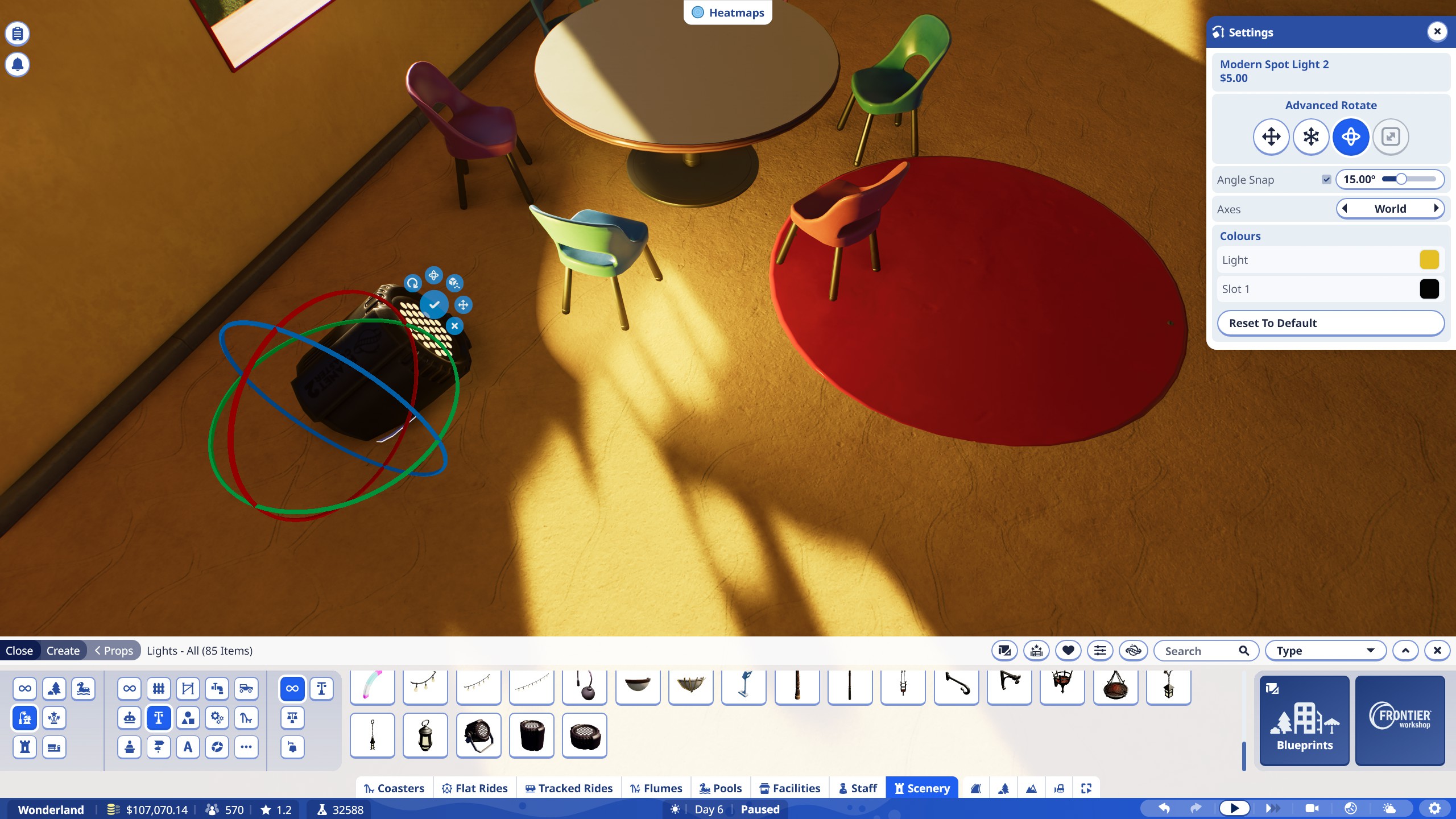The image size is (1456, 819).
Task: Select the Move tool in Advanced Rotate
Action: 1271,136
